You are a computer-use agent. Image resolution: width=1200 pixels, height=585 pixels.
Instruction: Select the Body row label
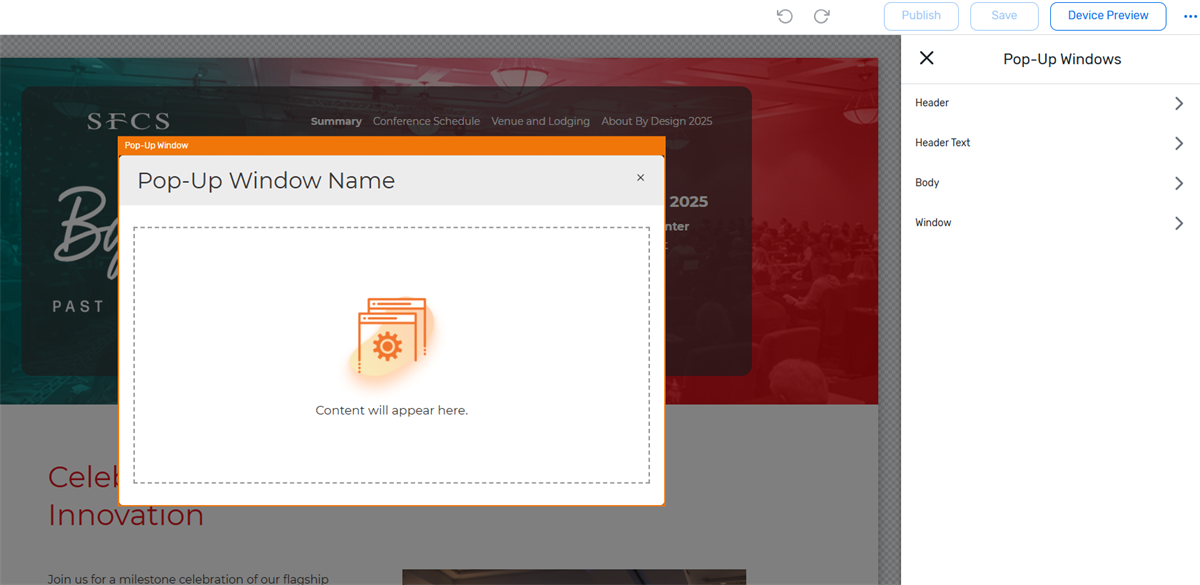coord(927,183)
